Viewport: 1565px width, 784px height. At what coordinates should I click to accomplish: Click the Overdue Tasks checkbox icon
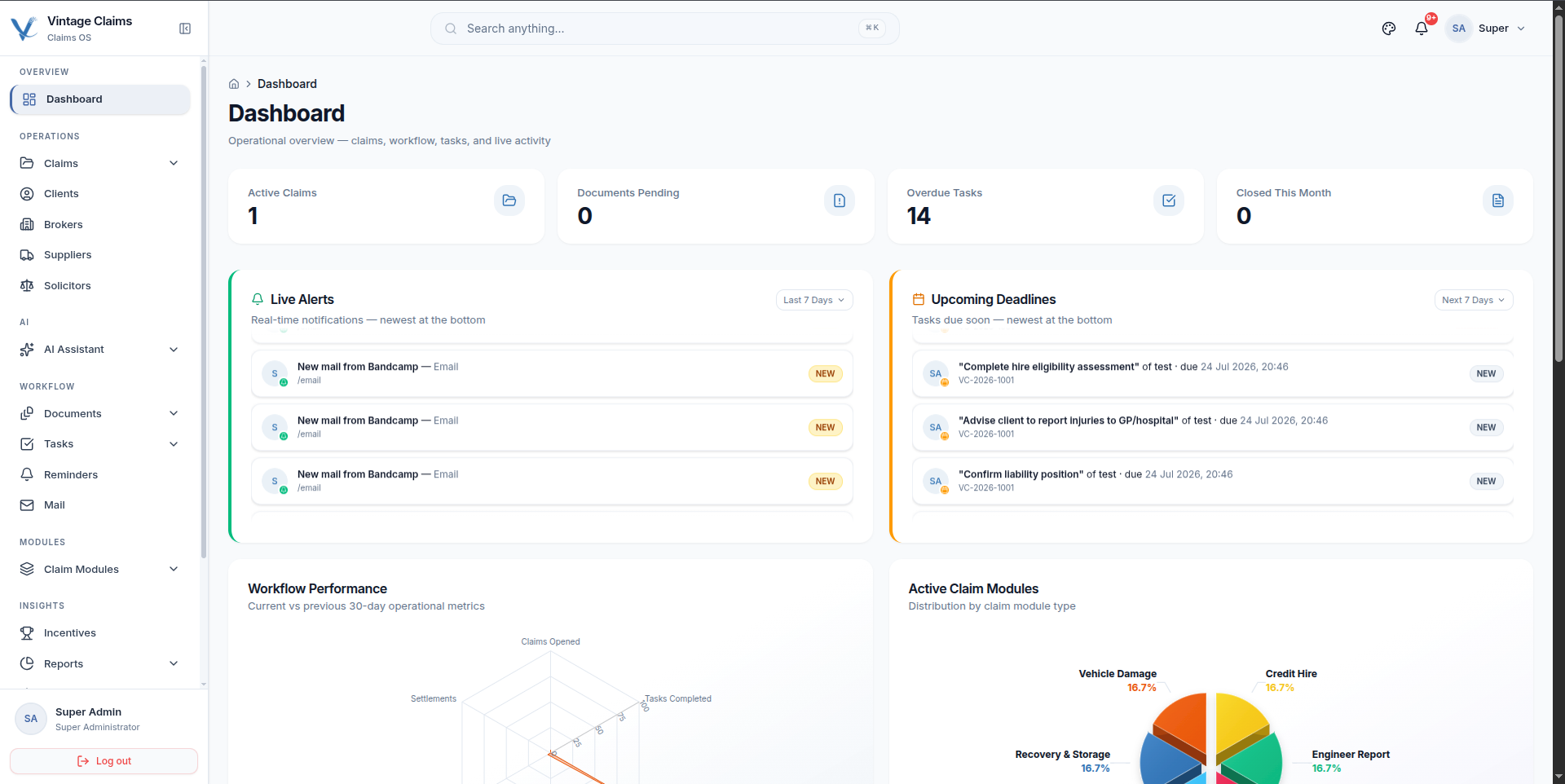1169,200
